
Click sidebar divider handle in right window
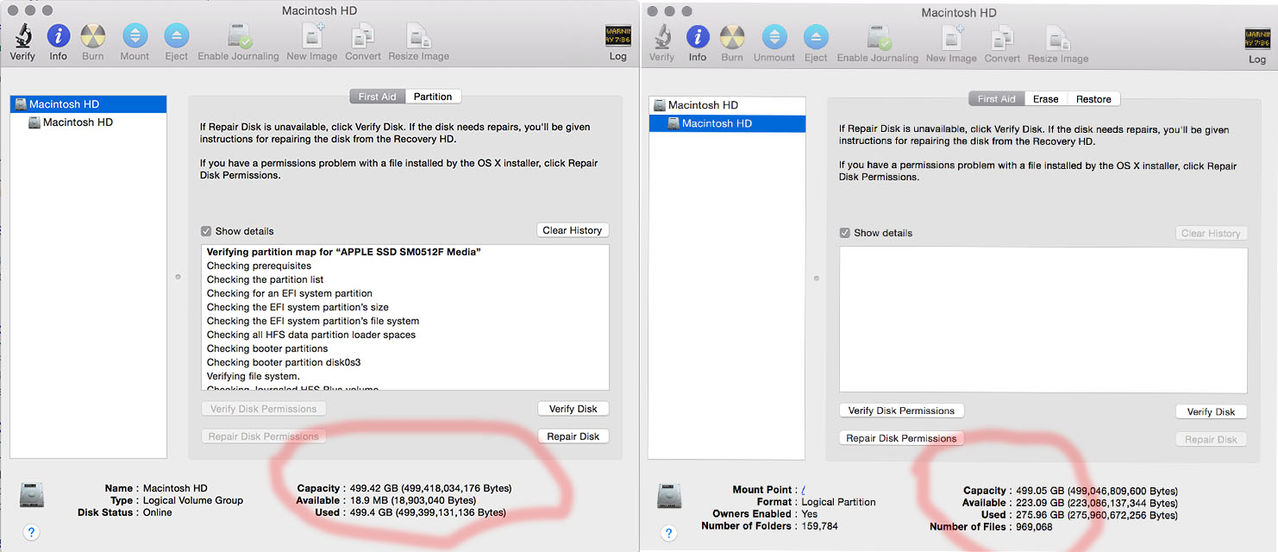pyautogui.click(x=817, y=279)
